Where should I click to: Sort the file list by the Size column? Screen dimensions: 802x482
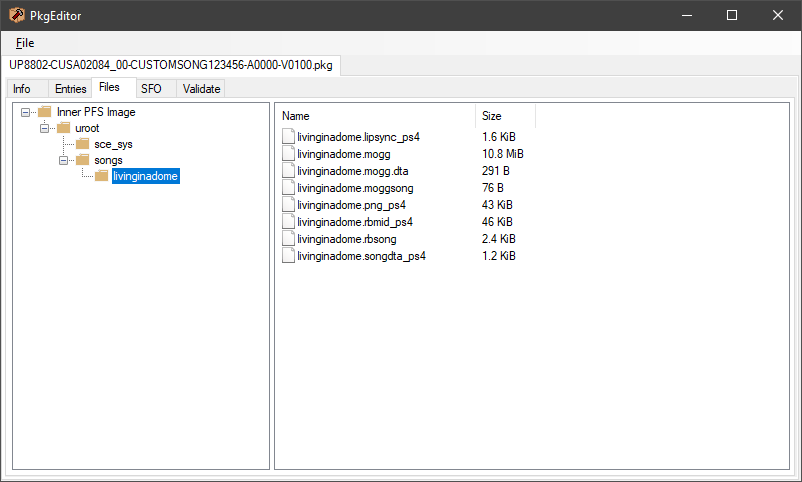(x=505, y=116)
